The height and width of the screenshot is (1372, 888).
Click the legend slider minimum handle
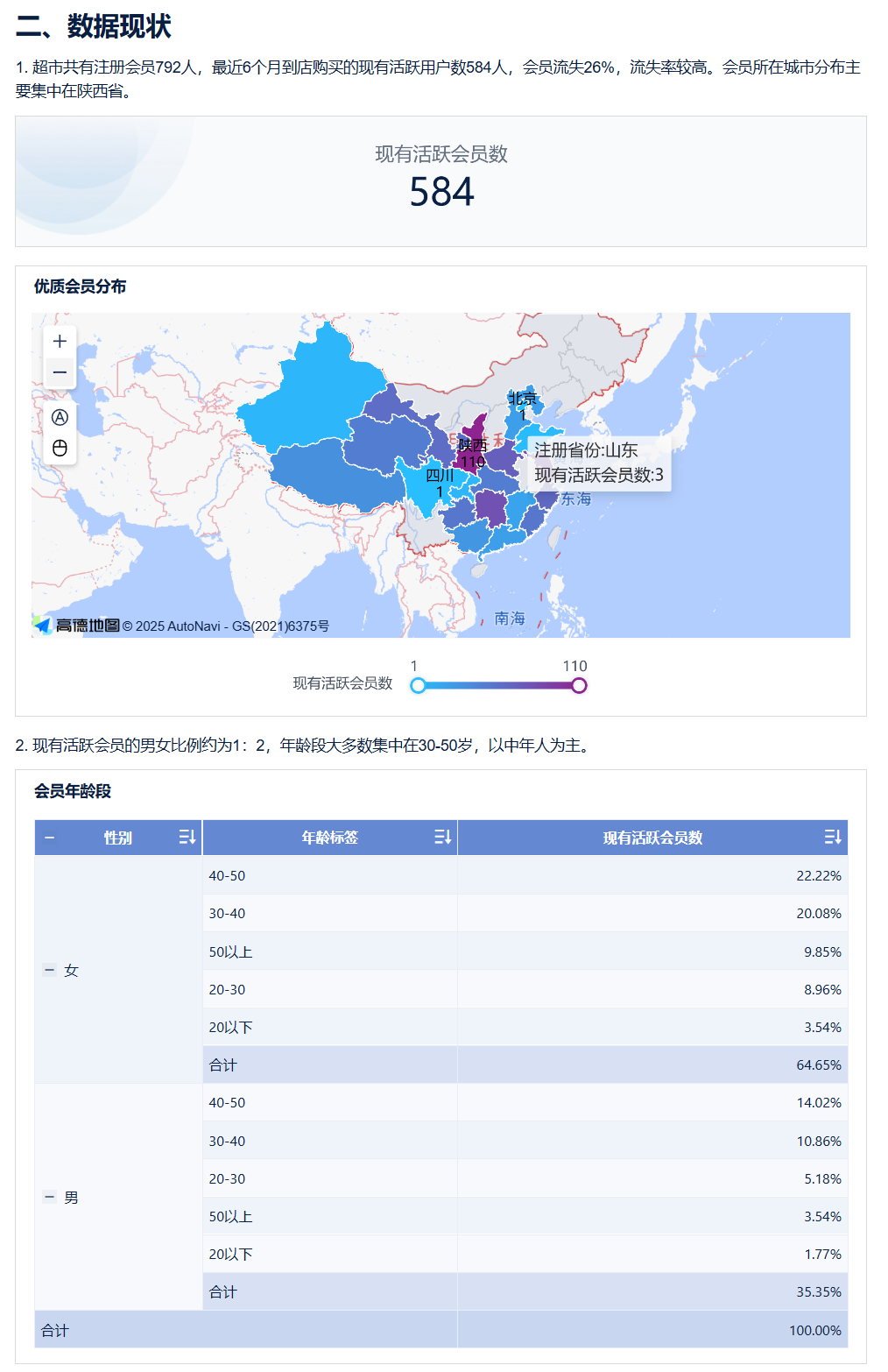419,685
